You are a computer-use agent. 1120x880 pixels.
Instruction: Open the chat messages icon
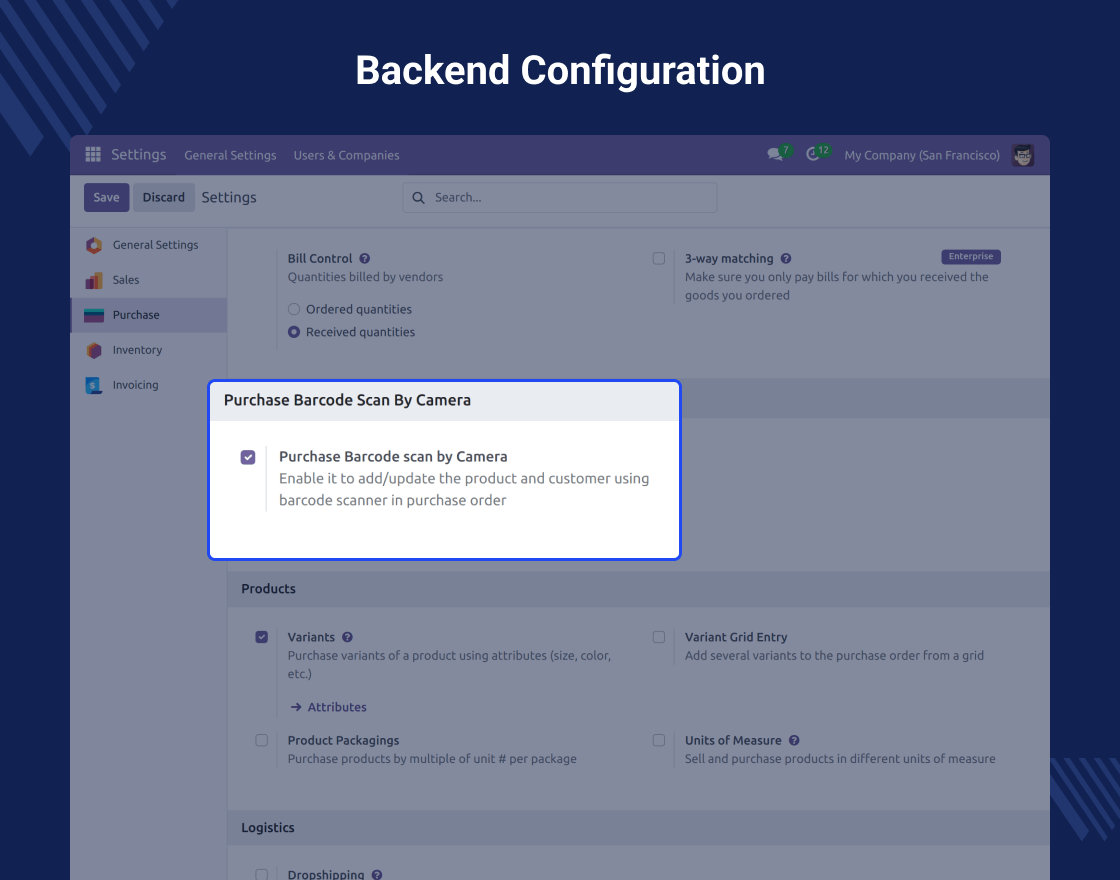[x=774, y=155]
